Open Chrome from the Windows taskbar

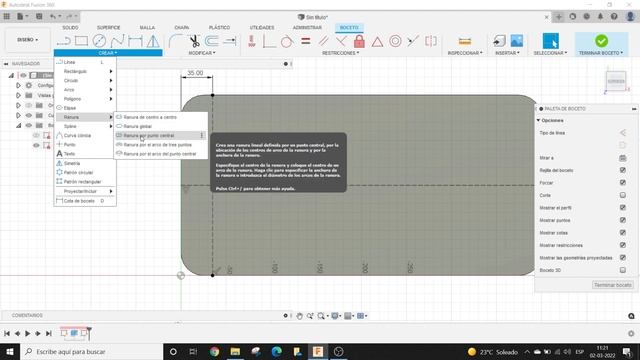(214, 351)
